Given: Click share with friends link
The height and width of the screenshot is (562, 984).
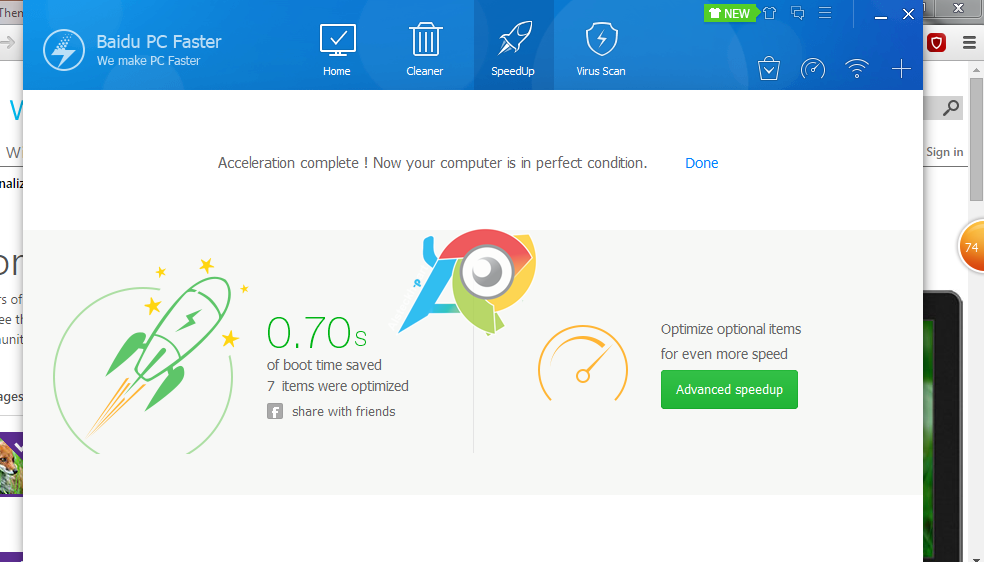Looking at the screenshot, I should click(344, 411).
